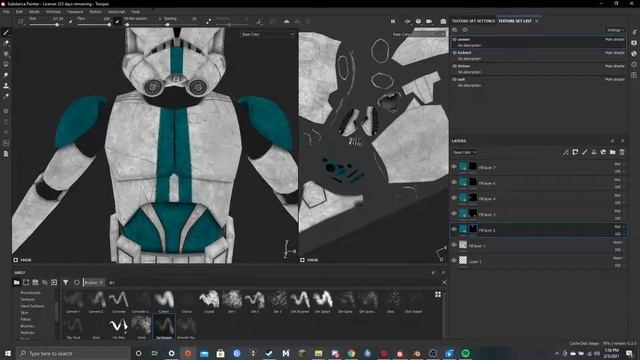Screen dimensions: 640x360
Task: Remove the Brushes filter tag
Action: click(101, 282)
